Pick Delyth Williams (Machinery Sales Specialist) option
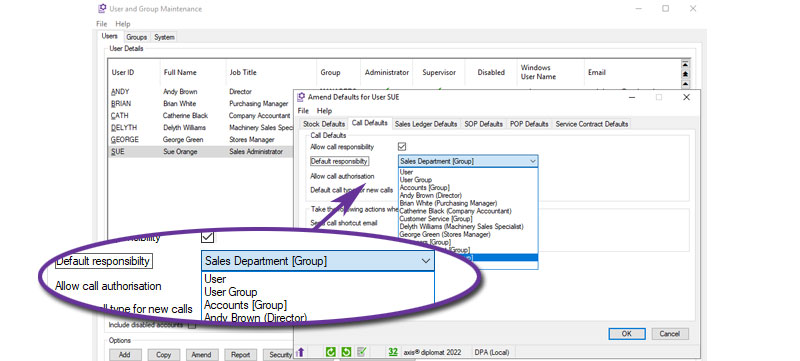The image size is (800, 361). pos(461,226)
